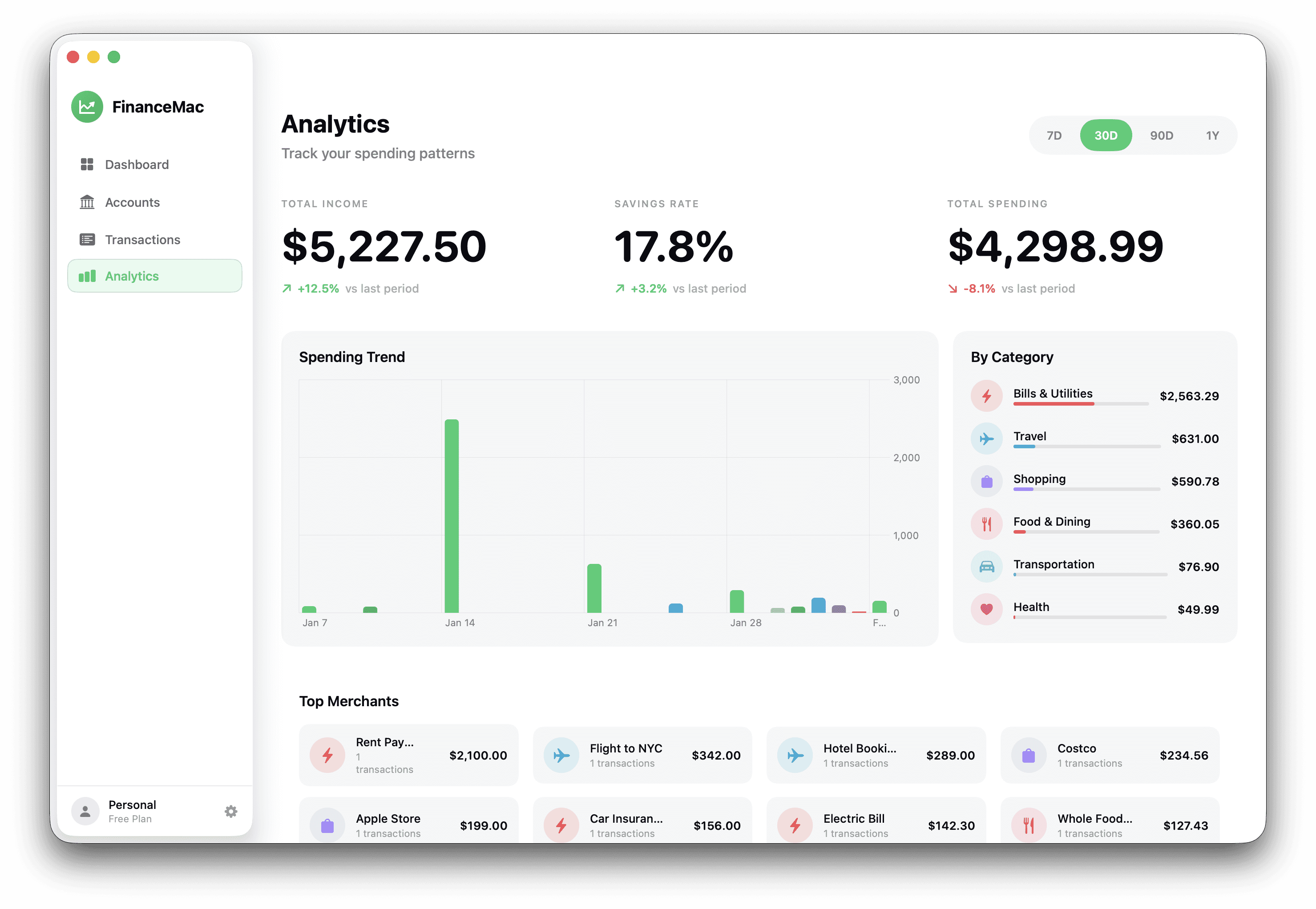This screenshot has width=1316, height=909.
Task: Click the Bills & Utilities lightning icon
Action: pyautogui.click(x=986, y=396)
